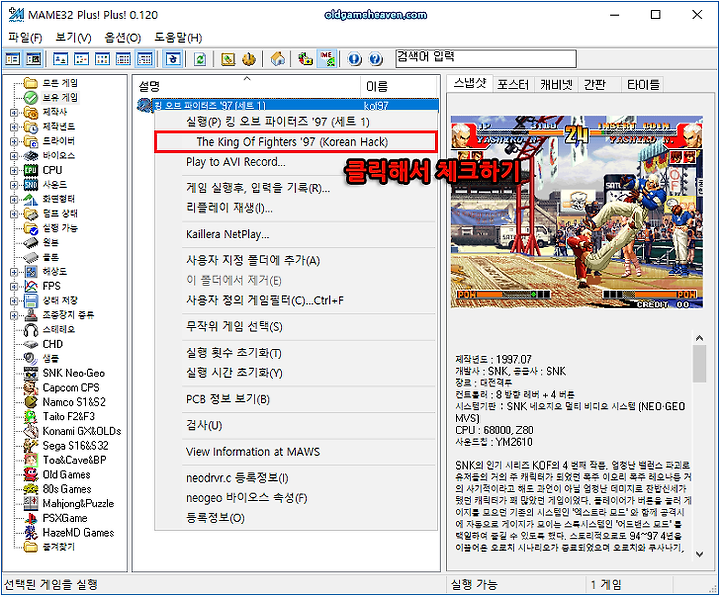Open Konami GX&OLDs folder

click(x=82, y=431)
